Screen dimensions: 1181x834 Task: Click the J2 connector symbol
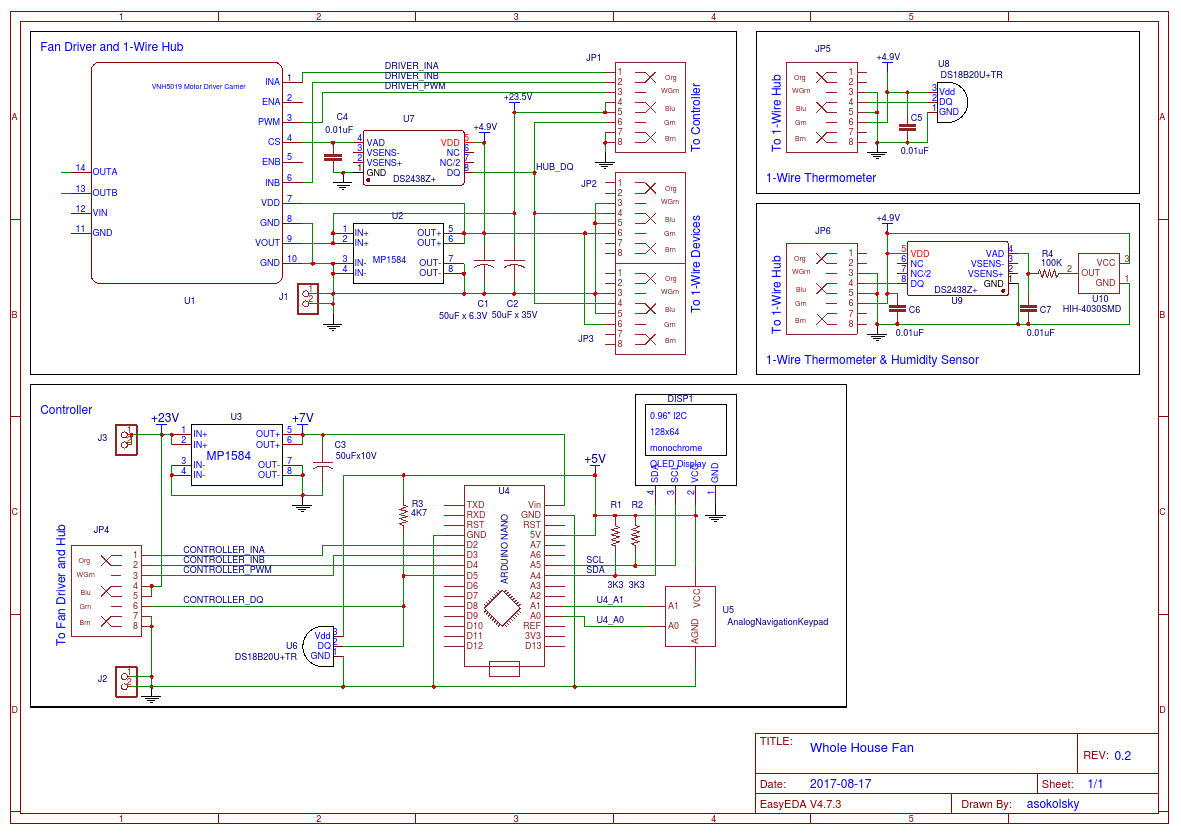[x=127, y=682]
